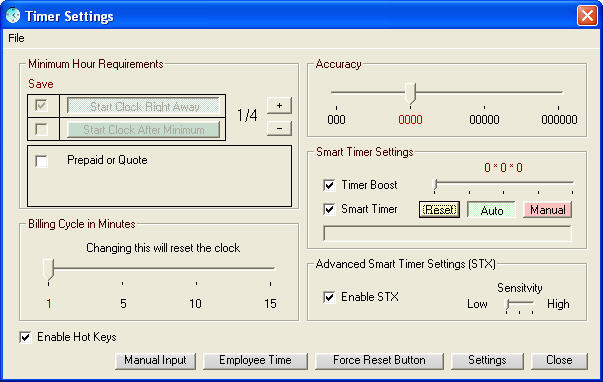Viewport: 603px width, 382px height.
Task: Click the Billing Cycle slider thumb
Action: [48, 269]
